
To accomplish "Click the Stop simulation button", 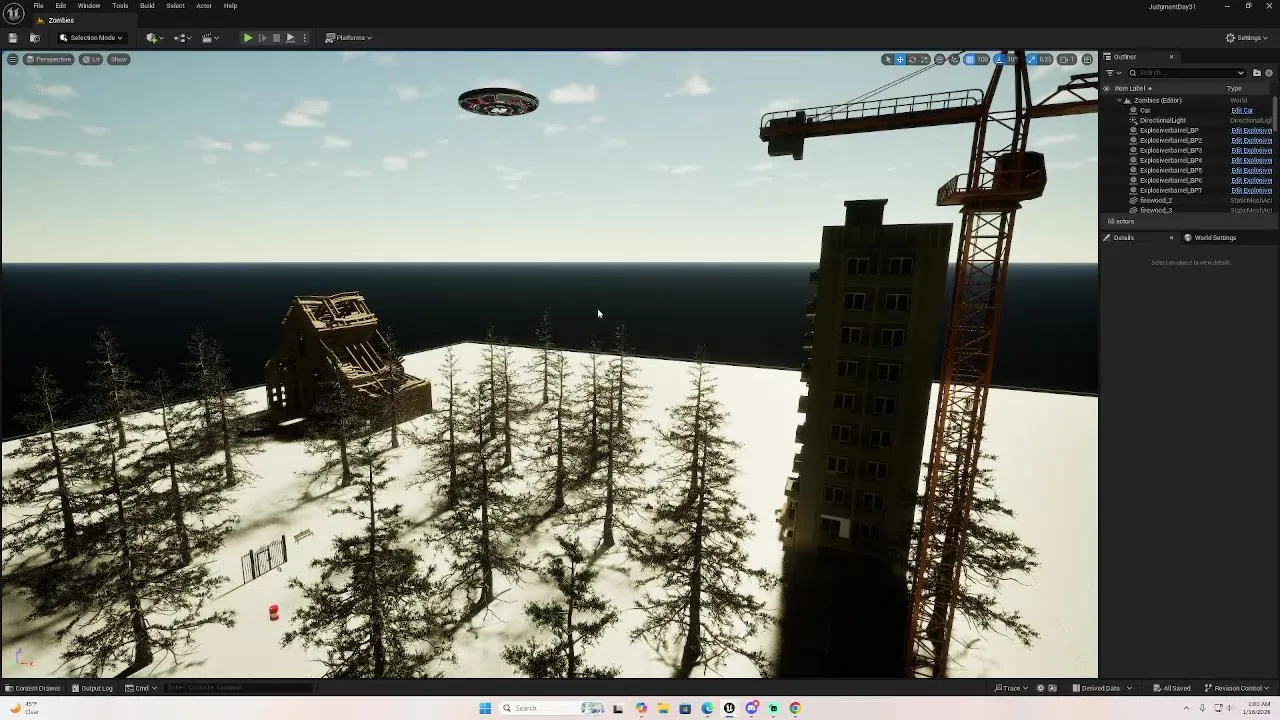I will pyautogui.click(x=276, y=38).
